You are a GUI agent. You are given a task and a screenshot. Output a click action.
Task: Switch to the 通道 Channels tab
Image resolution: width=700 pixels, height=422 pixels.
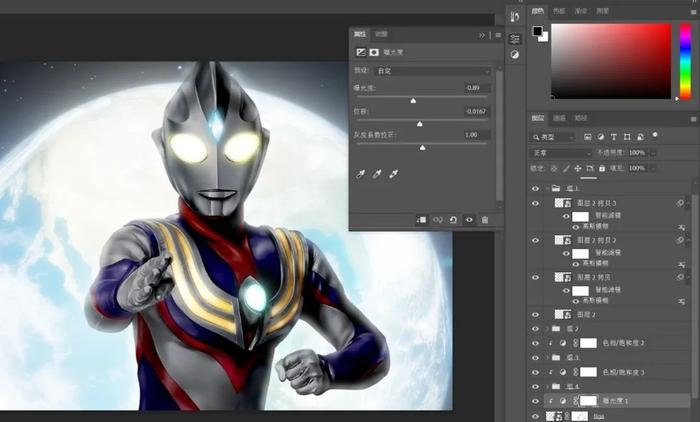559,118
